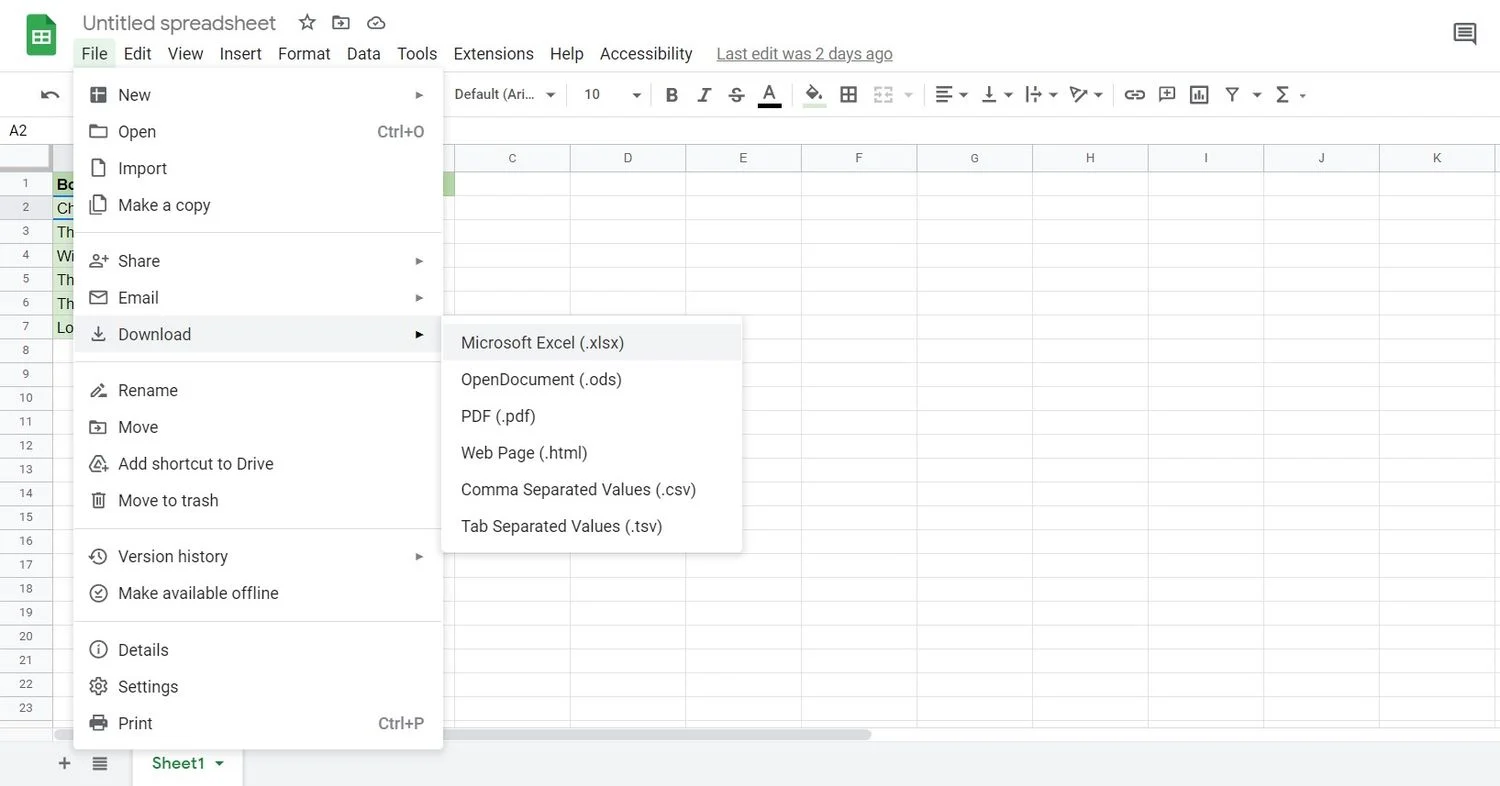Open the all sheets list icon
This screenshot has width=1500, height=786.
pos(100,763)
